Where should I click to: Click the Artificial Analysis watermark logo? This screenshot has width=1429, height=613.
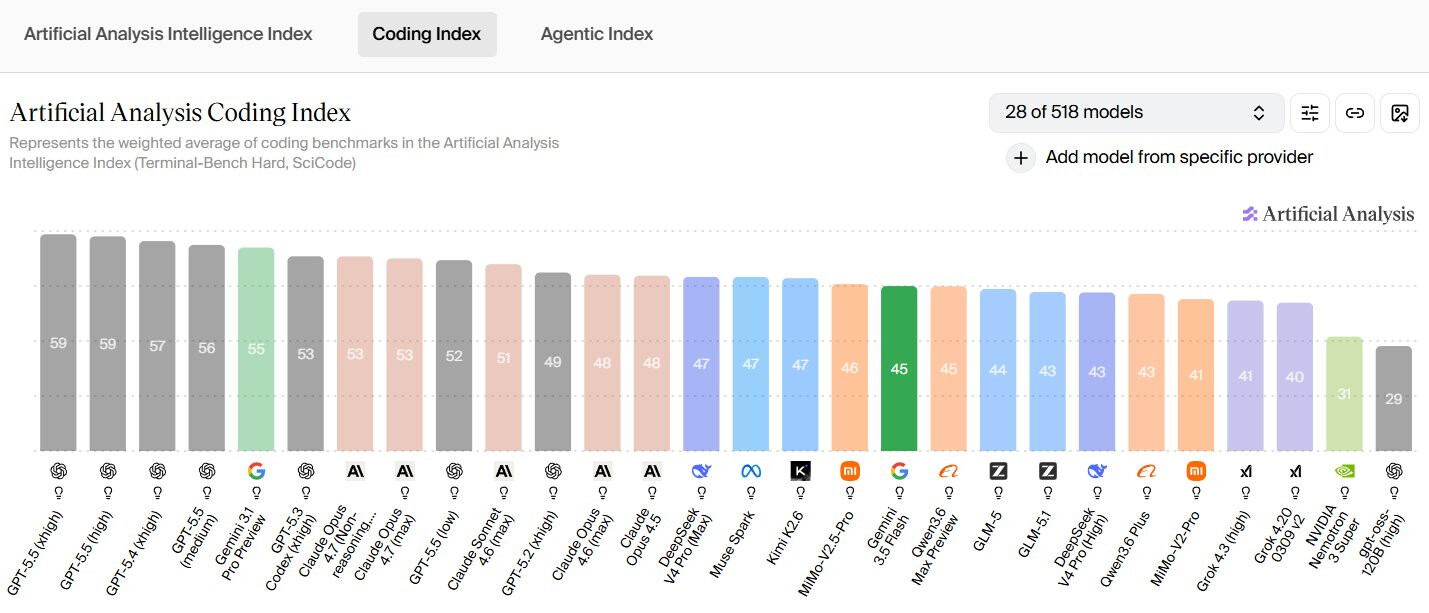(1328, 214)
